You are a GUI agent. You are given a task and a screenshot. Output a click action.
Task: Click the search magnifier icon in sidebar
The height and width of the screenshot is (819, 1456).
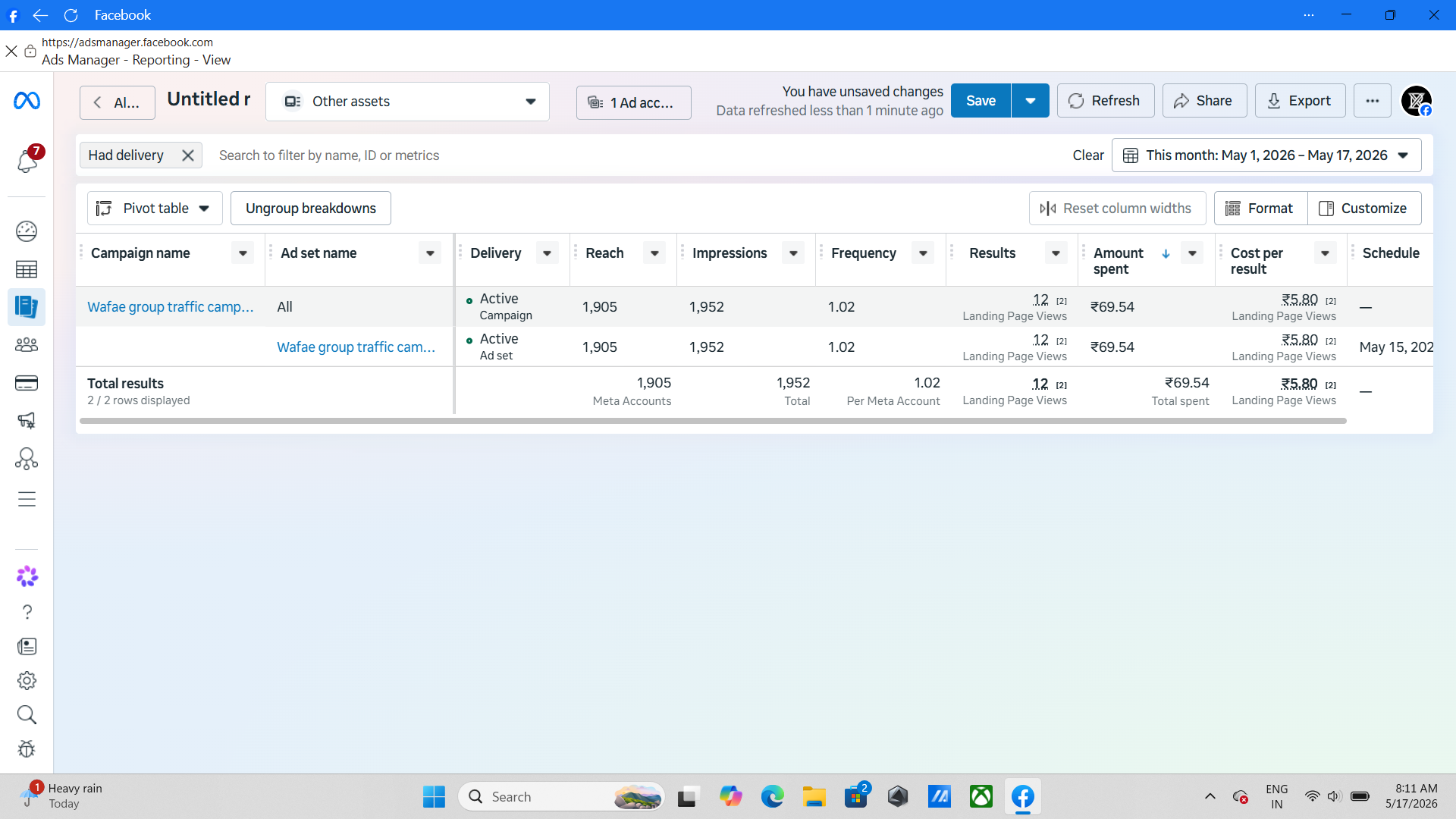pyautogui.click(x=27, y=714)
